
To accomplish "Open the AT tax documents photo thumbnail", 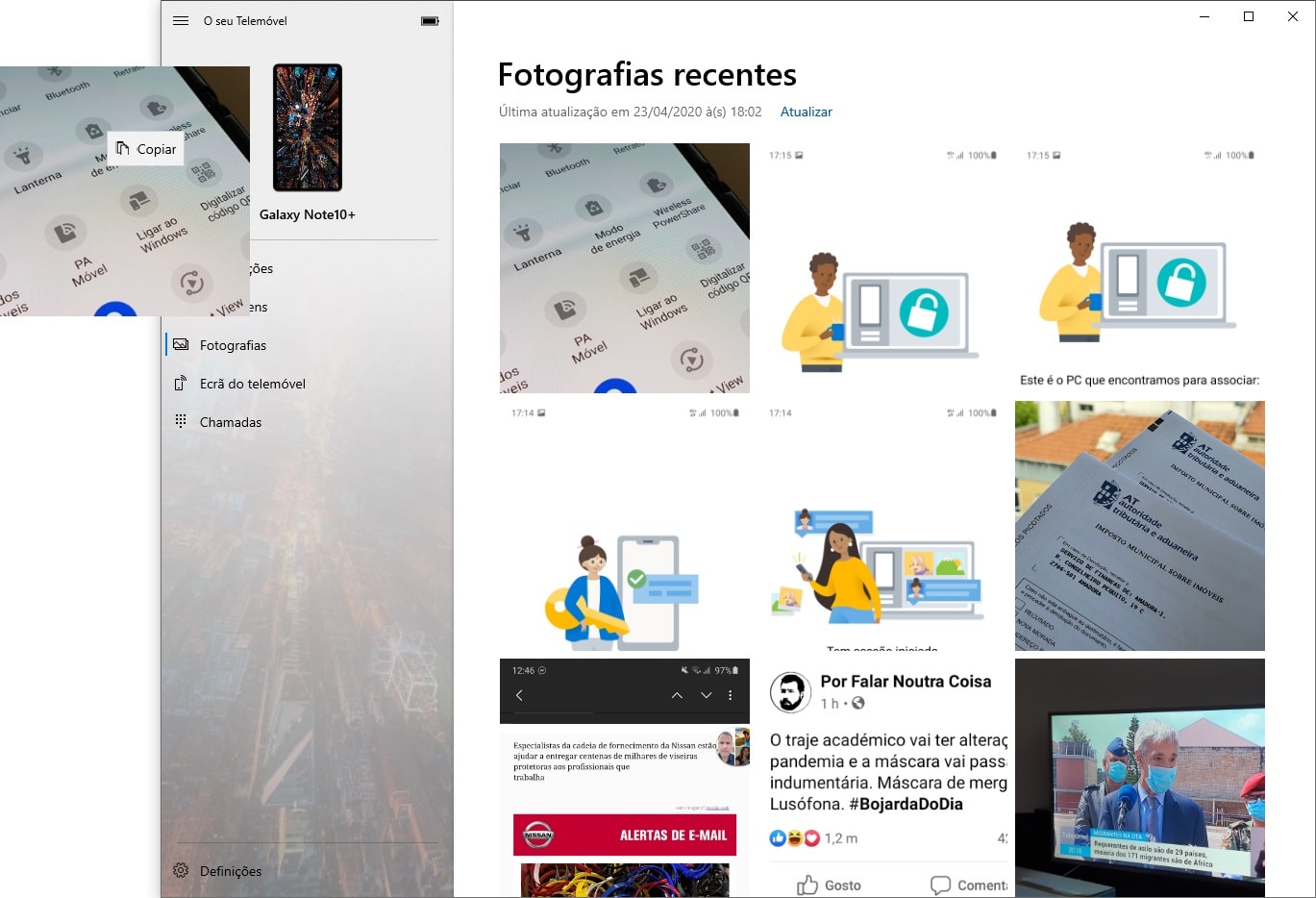I will click(1140, 526).
